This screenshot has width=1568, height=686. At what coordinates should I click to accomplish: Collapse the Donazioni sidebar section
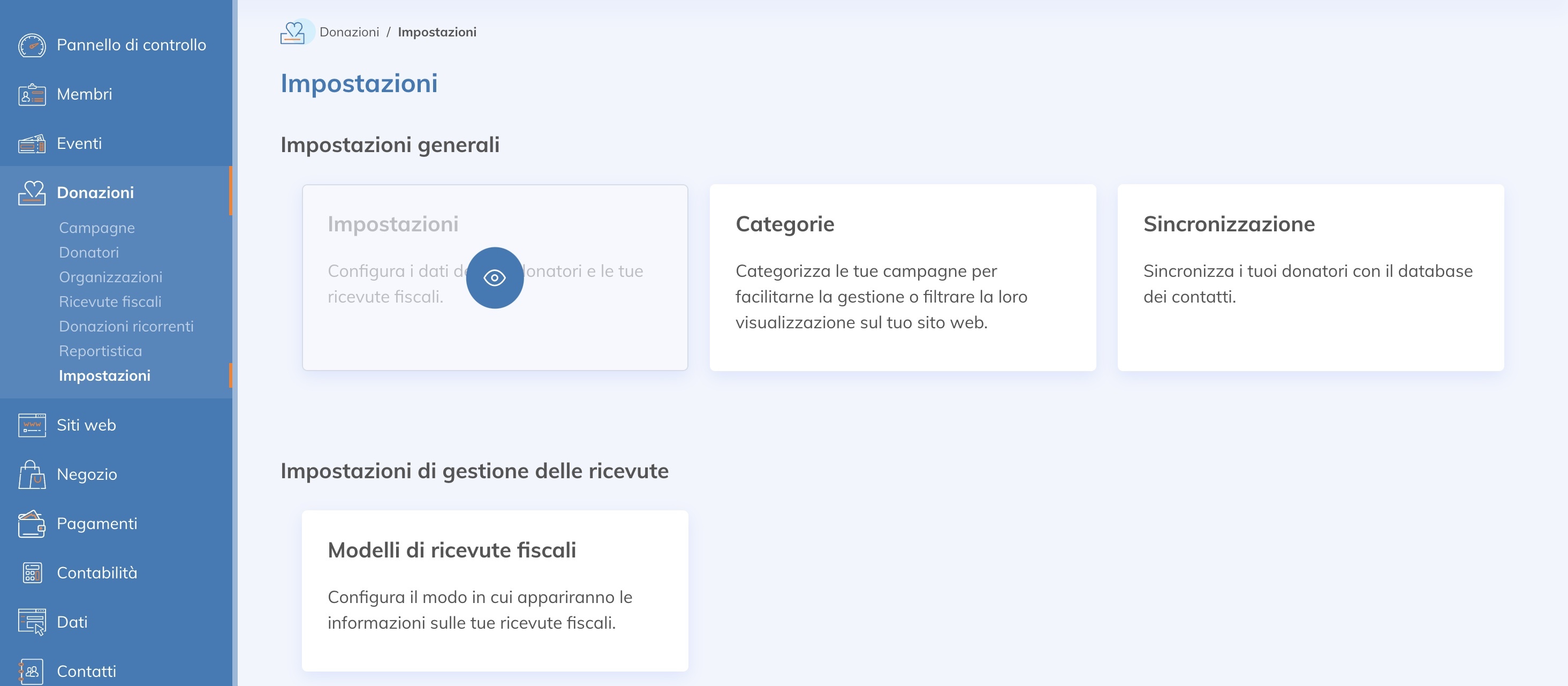95,192
